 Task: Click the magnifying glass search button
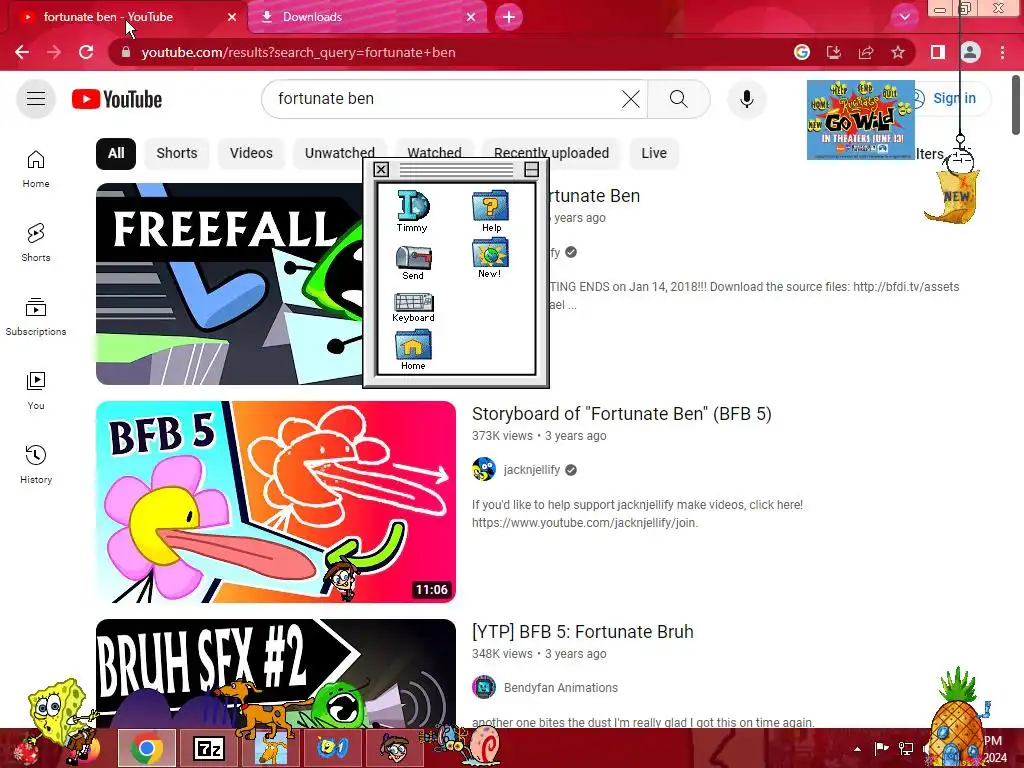point(679,99)
